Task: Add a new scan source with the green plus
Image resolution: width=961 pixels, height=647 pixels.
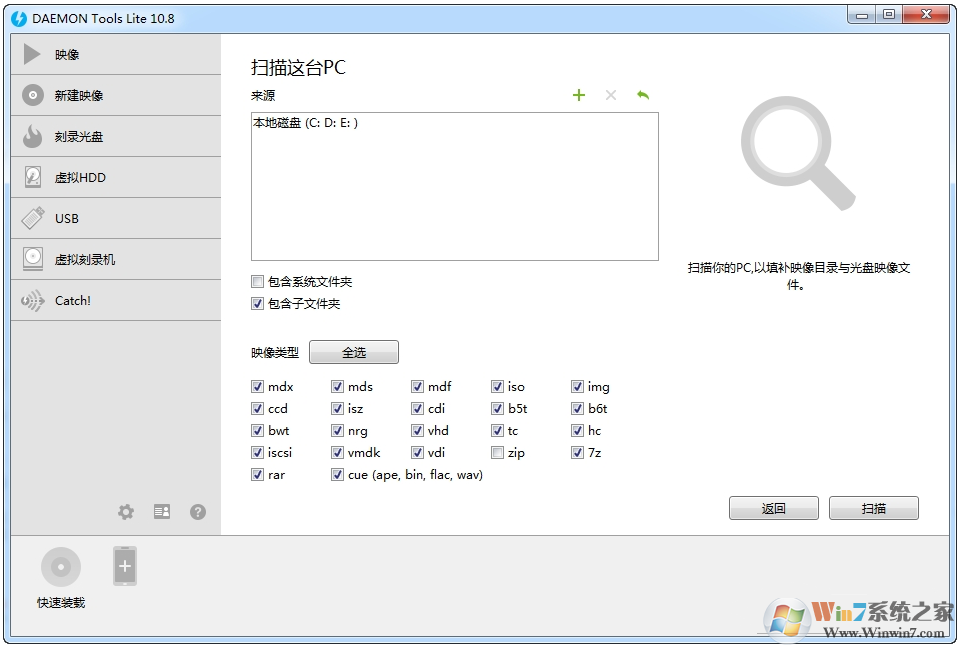Action: click(579, 95)
